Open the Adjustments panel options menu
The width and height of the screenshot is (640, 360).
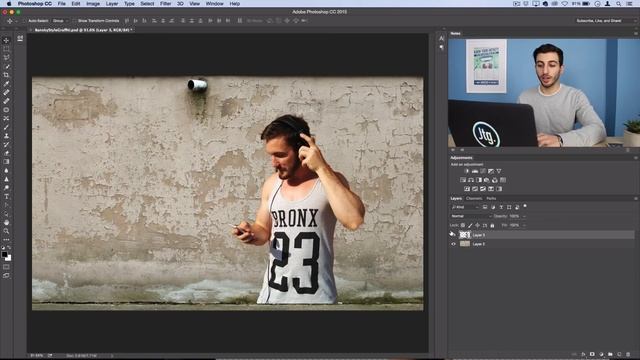point(636,158)
